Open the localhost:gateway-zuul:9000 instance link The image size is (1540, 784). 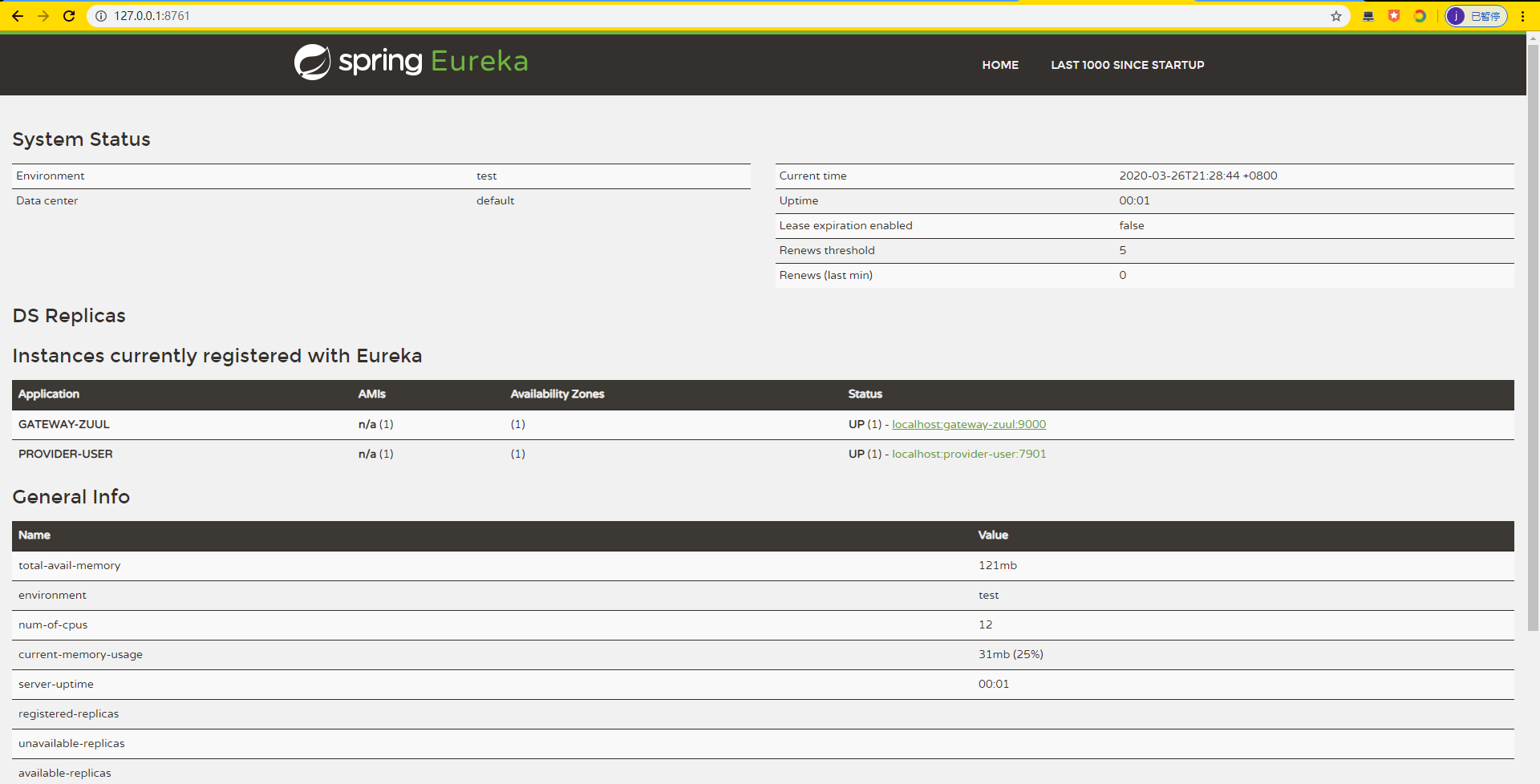point(968,424)
